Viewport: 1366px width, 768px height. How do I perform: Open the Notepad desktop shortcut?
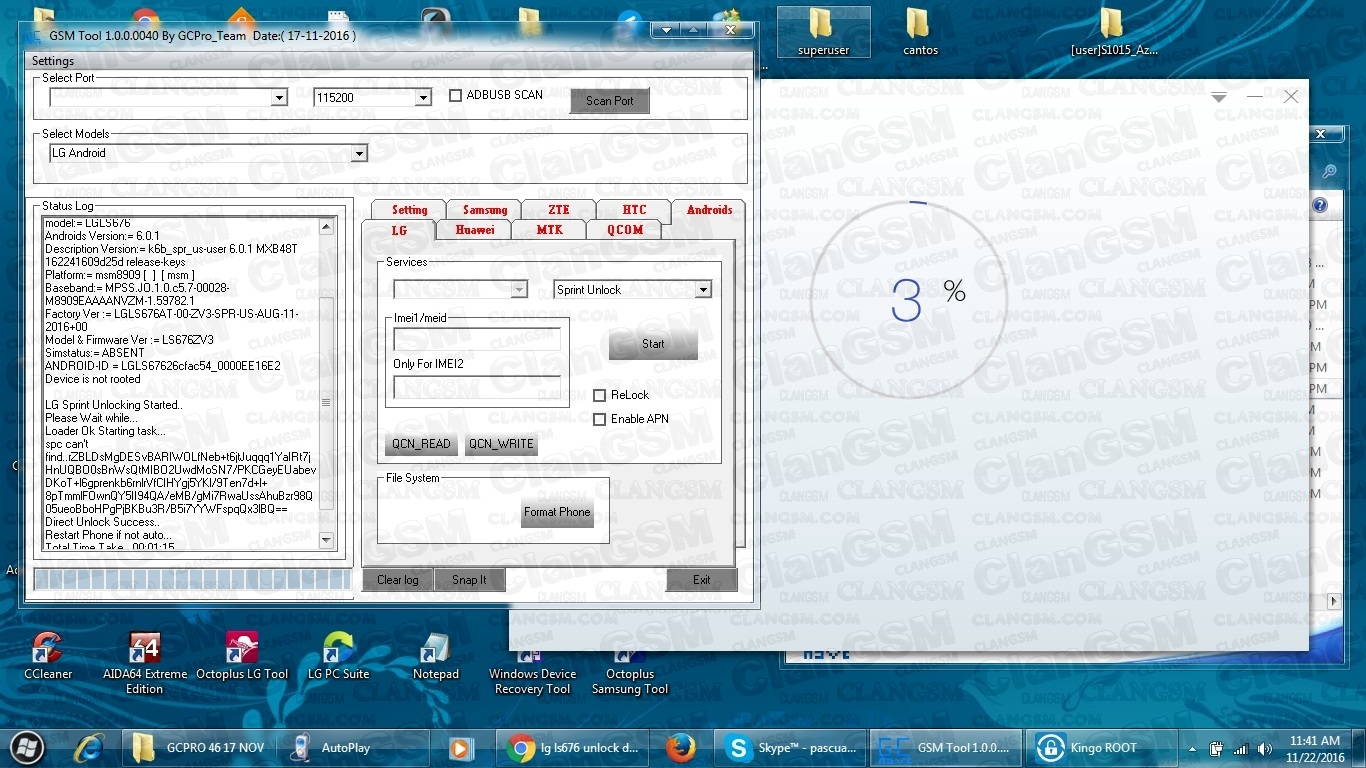coord(436,656)
